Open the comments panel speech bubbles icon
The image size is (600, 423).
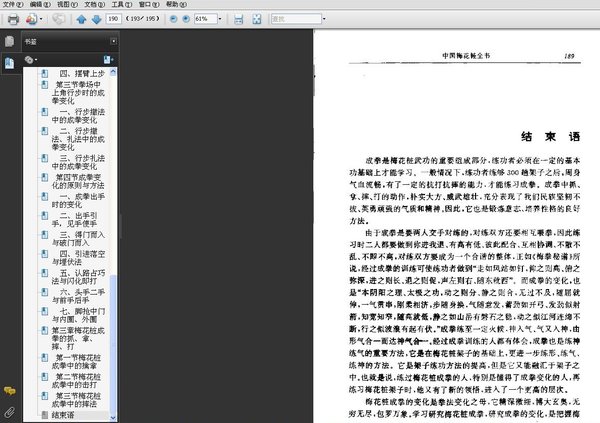tap(10, 391)
